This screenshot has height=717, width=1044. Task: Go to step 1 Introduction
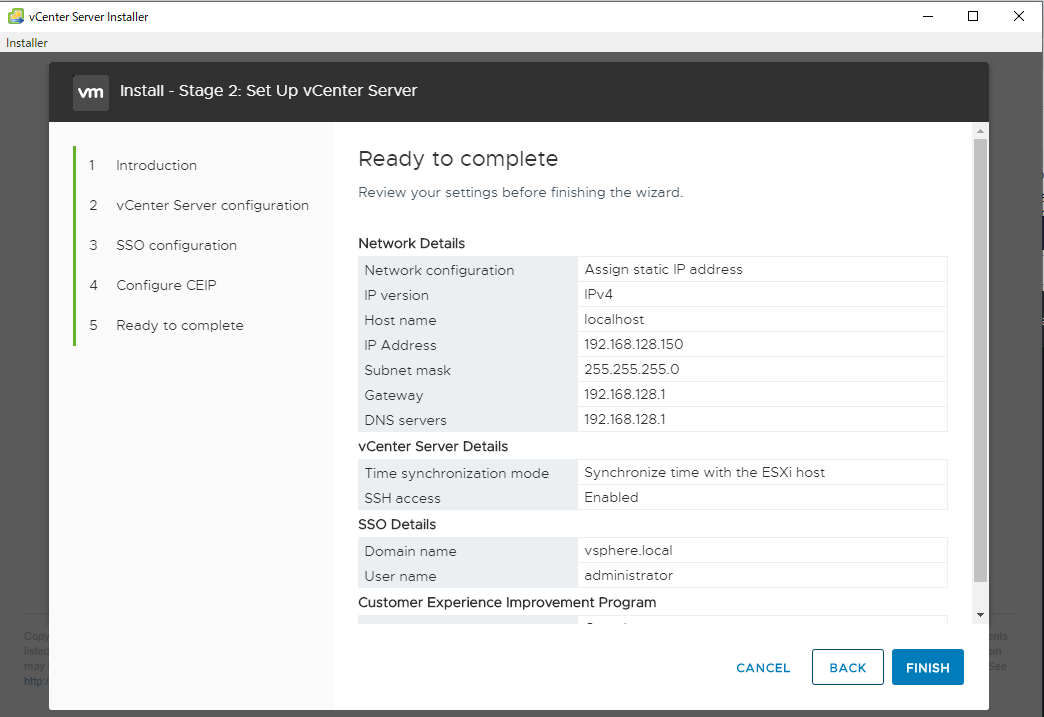tap(156, 165)
